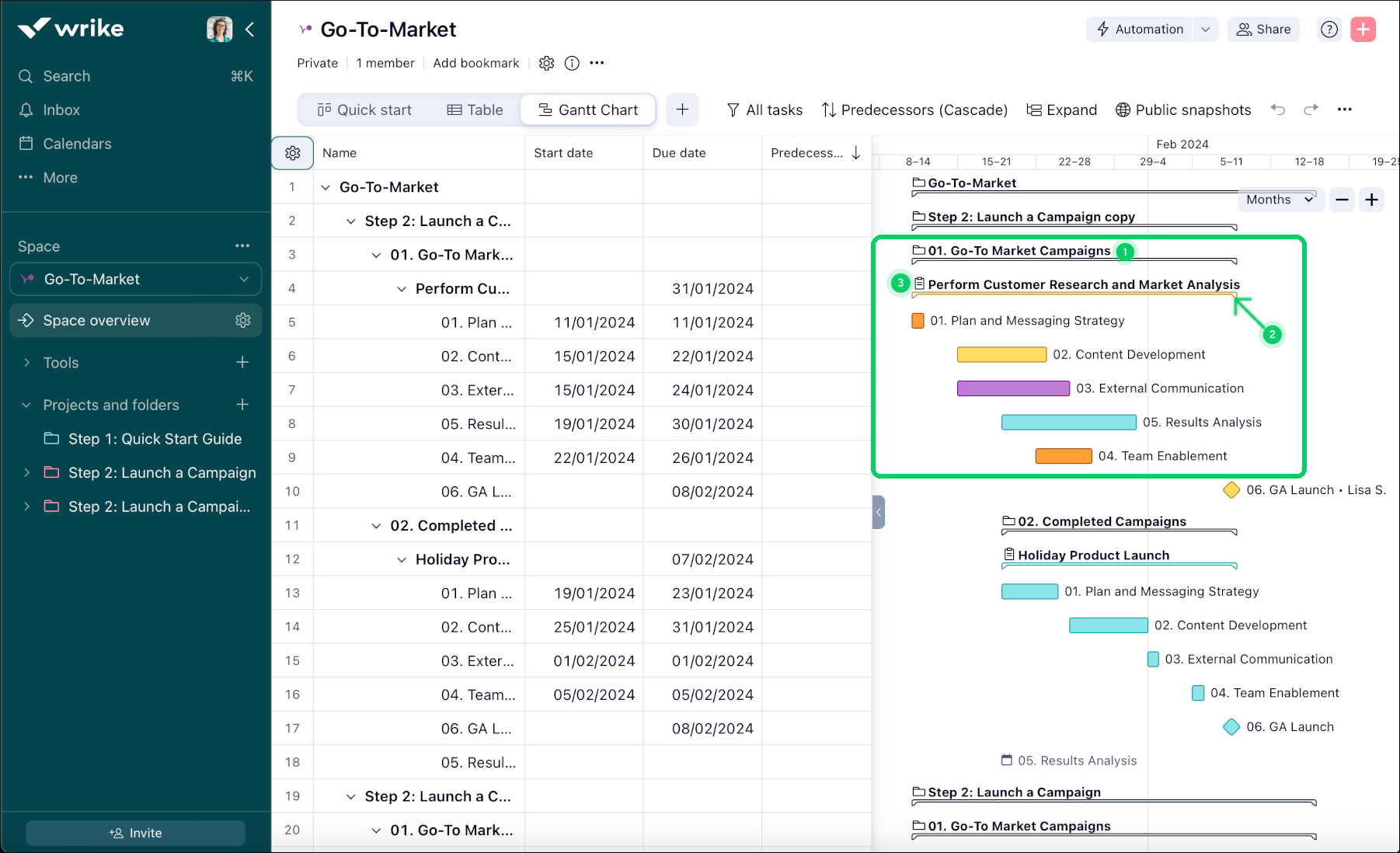The width and height of the screenshot is (1400, 853).
Task: Collapse the left sidebar with the chevron
Action: pos(250,30)
